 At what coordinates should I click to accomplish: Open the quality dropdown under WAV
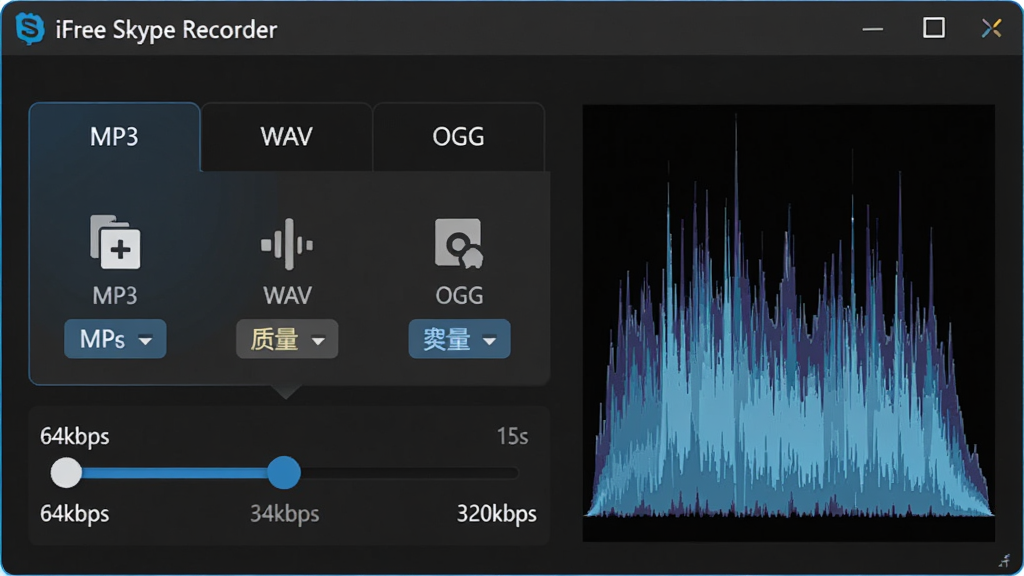pyautogui.click(x=287, y=339)
